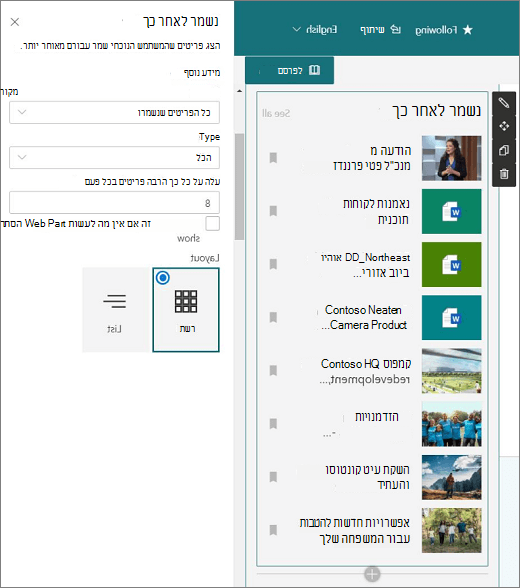Open the נאמנות לקוחות תוכנית title
The width and height of the screenshot is (520, 588).
pos(376,211)
